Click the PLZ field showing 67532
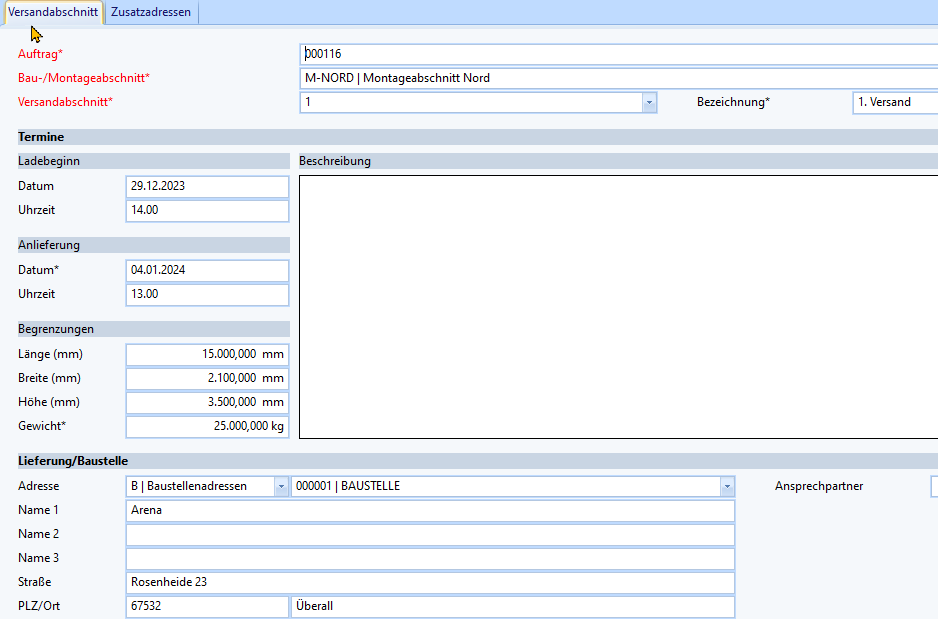938x619 pixels. tap(207, 607)
